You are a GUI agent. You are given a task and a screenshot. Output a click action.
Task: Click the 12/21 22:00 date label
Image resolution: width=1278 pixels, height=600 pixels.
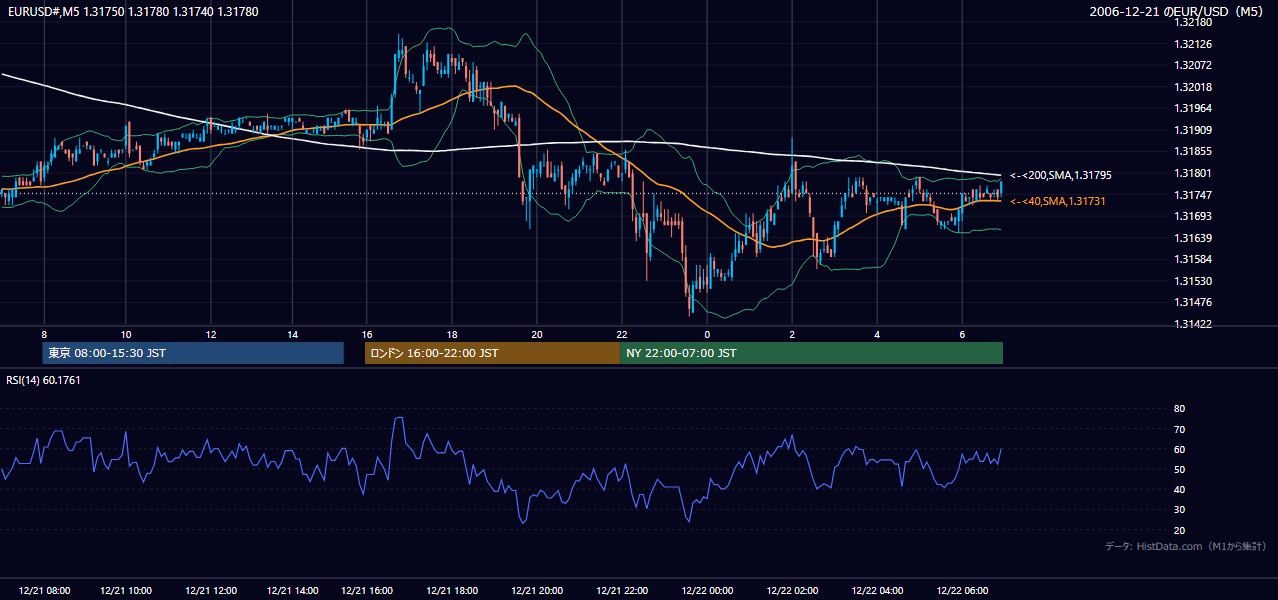point(622,591)
